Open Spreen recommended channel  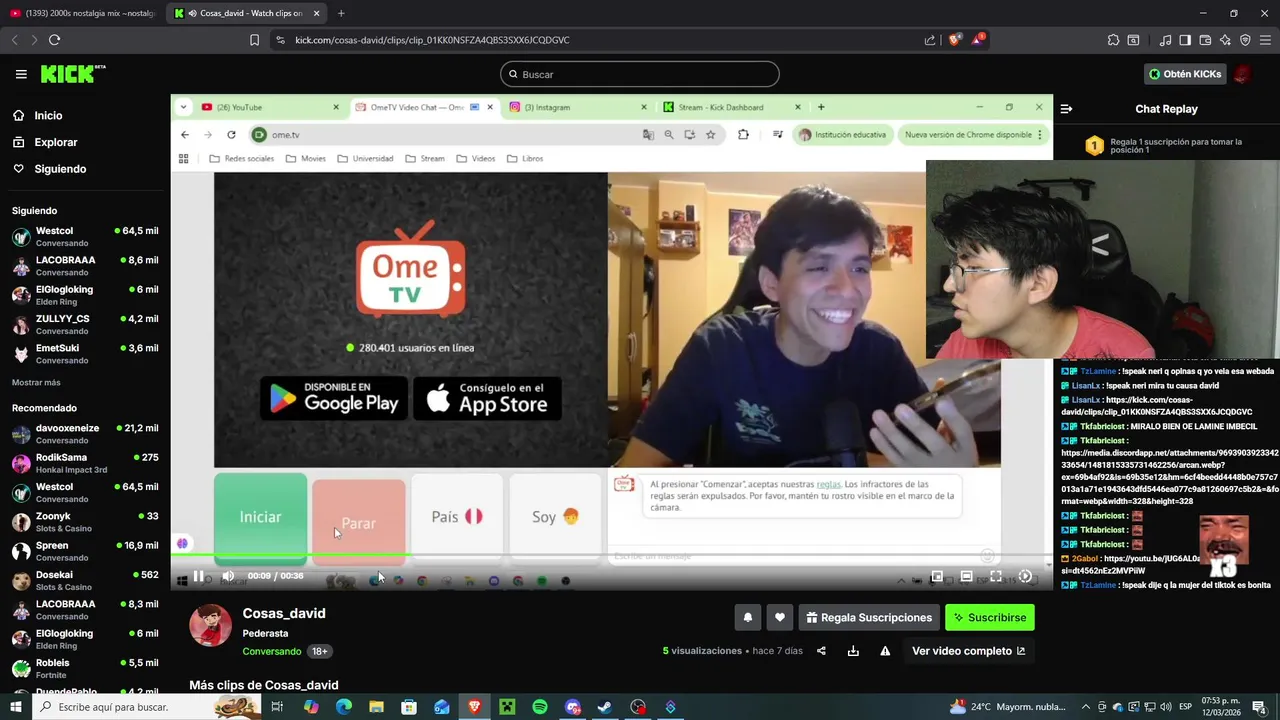[85, 551]
